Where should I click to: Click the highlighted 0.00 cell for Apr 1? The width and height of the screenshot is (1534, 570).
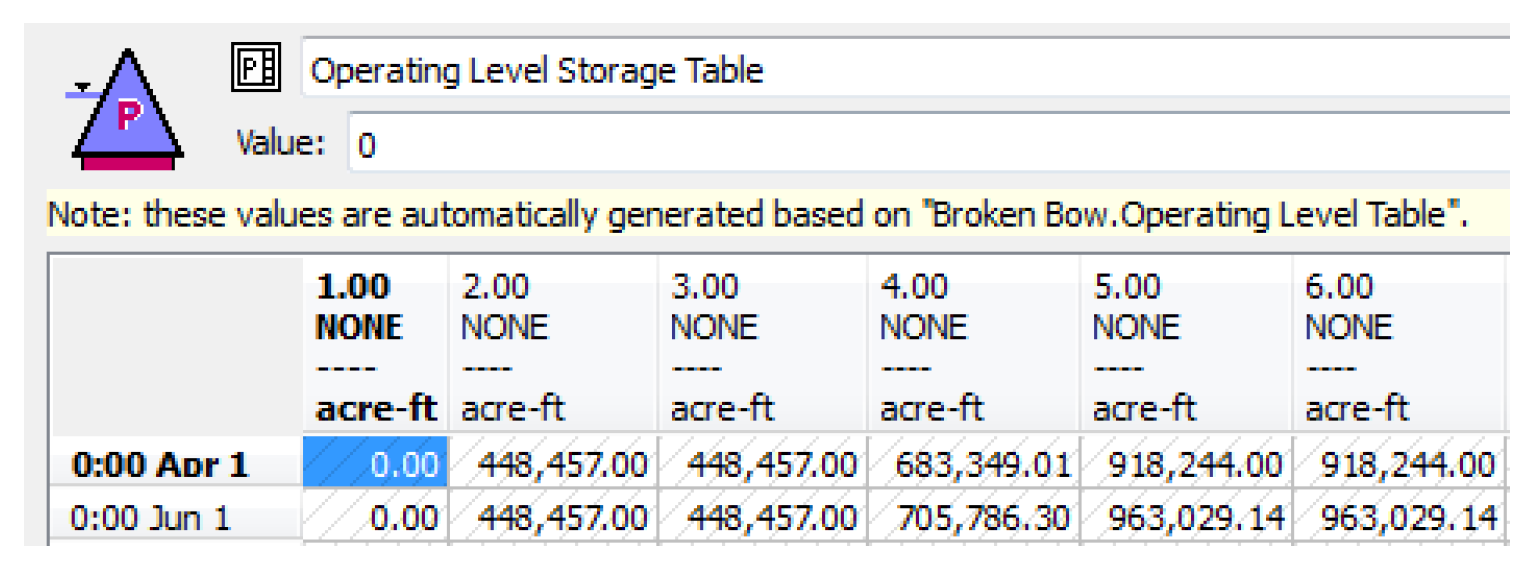coord(375,465)
